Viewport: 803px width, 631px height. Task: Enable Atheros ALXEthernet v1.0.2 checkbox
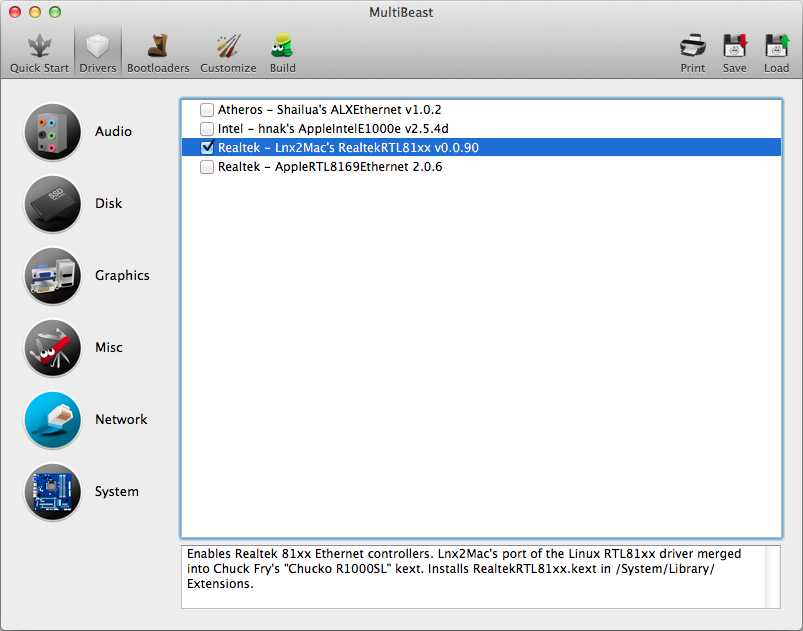click(x=207, y=110)
